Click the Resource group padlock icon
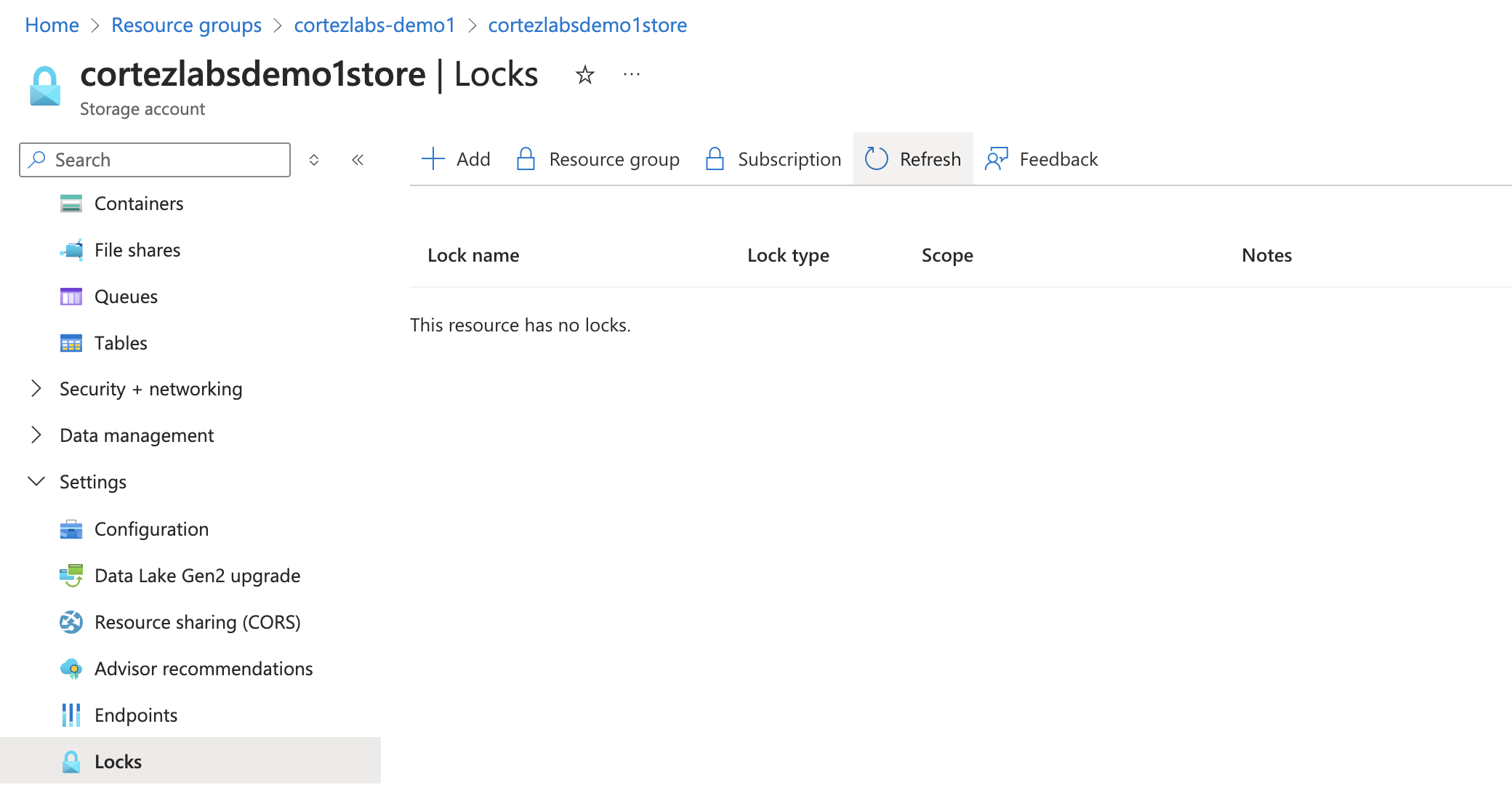The image size is (1512, 785). point(526,158)
